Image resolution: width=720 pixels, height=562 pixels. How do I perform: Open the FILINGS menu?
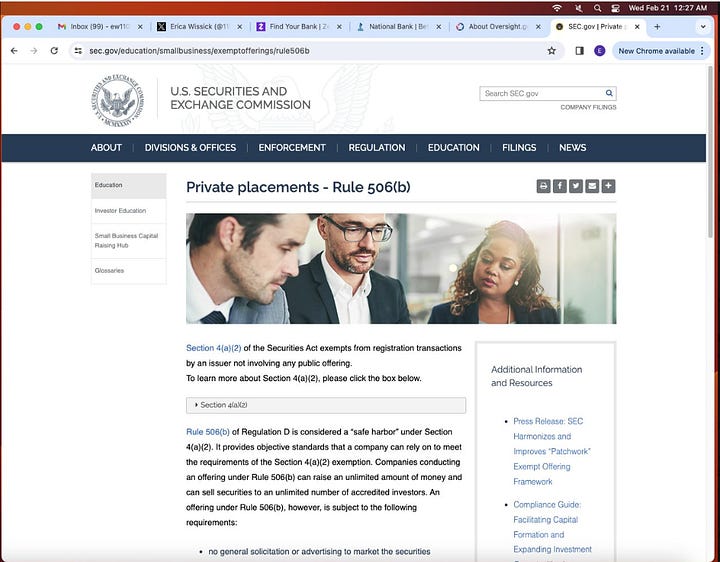point(519,147)
